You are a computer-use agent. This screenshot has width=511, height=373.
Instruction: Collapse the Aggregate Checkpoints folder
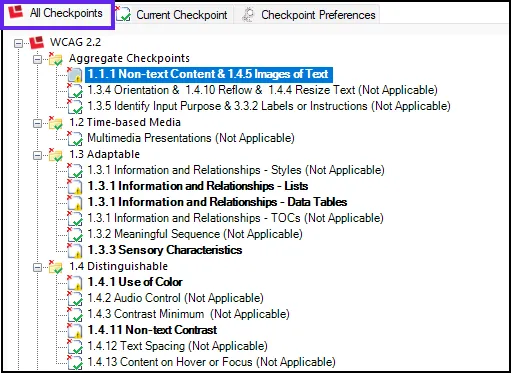(37, 59)
